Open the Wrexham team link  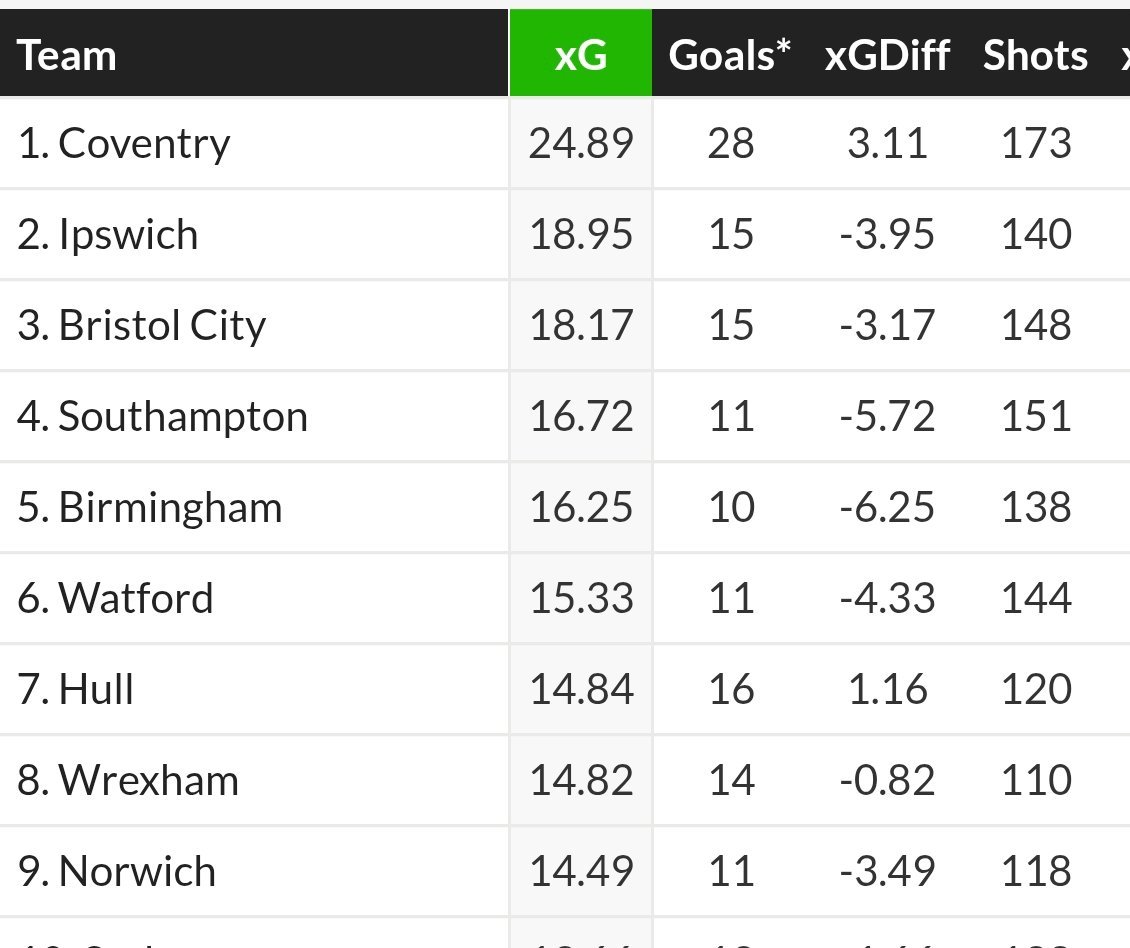(149, 781)
